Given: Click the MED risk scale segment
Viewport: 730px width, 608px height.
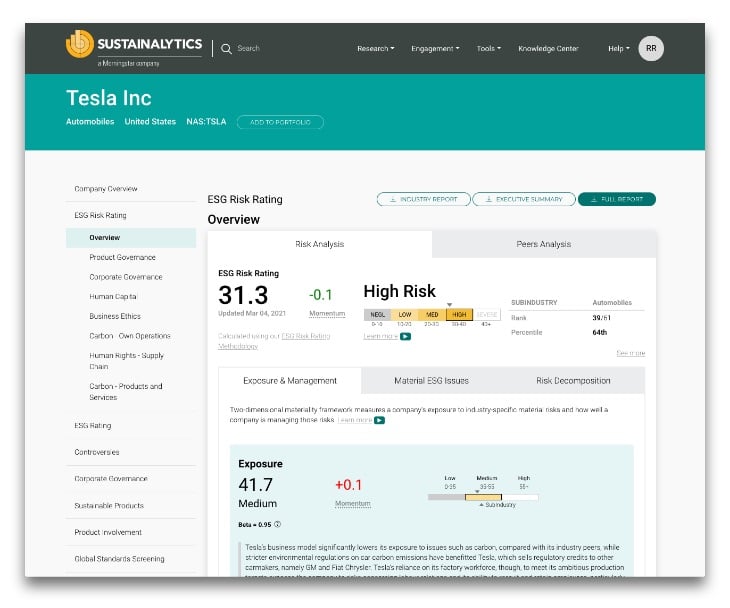Looking at the screenshot, I should click(x=432, y=315).
